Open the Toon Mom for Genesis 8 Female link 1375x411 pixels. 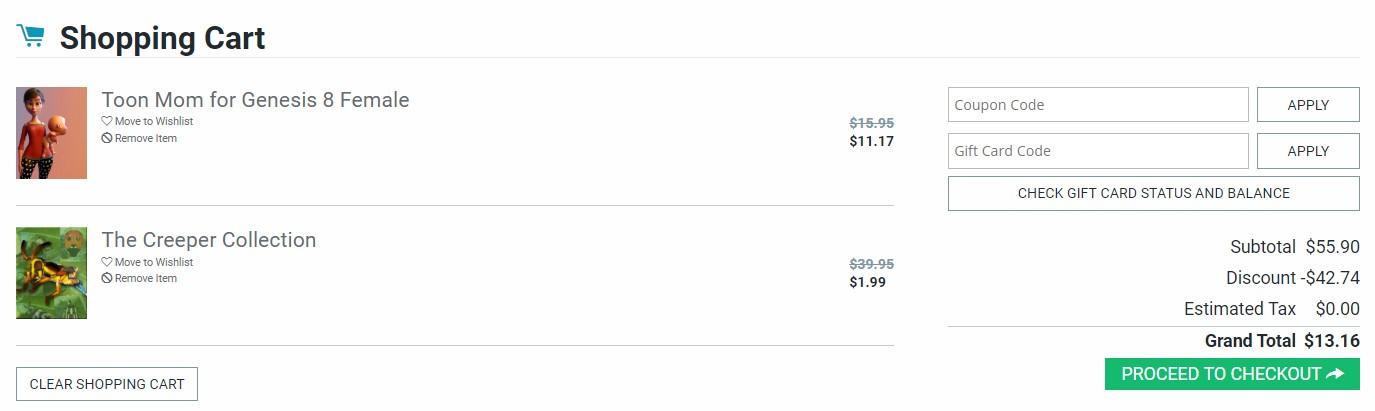(255, 100)
